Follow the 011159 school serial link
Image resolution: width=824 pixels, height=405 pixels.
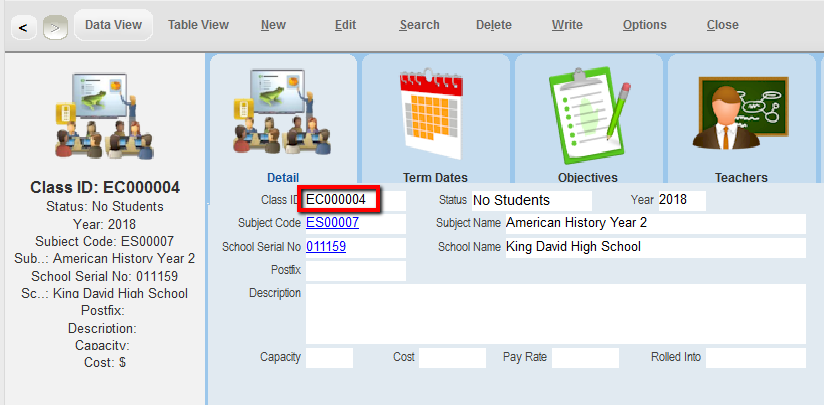[x=326, y=247]
